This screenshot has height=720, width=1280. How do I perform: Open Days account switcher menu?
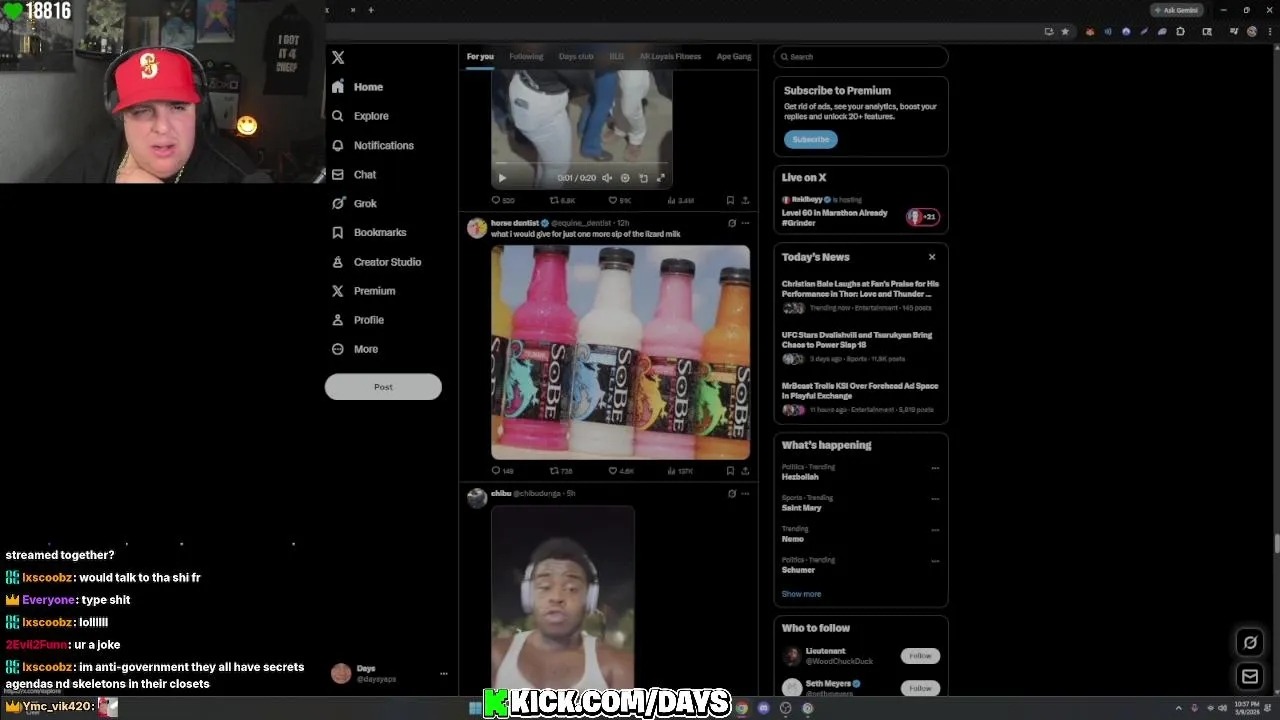[x=390, y=674]
